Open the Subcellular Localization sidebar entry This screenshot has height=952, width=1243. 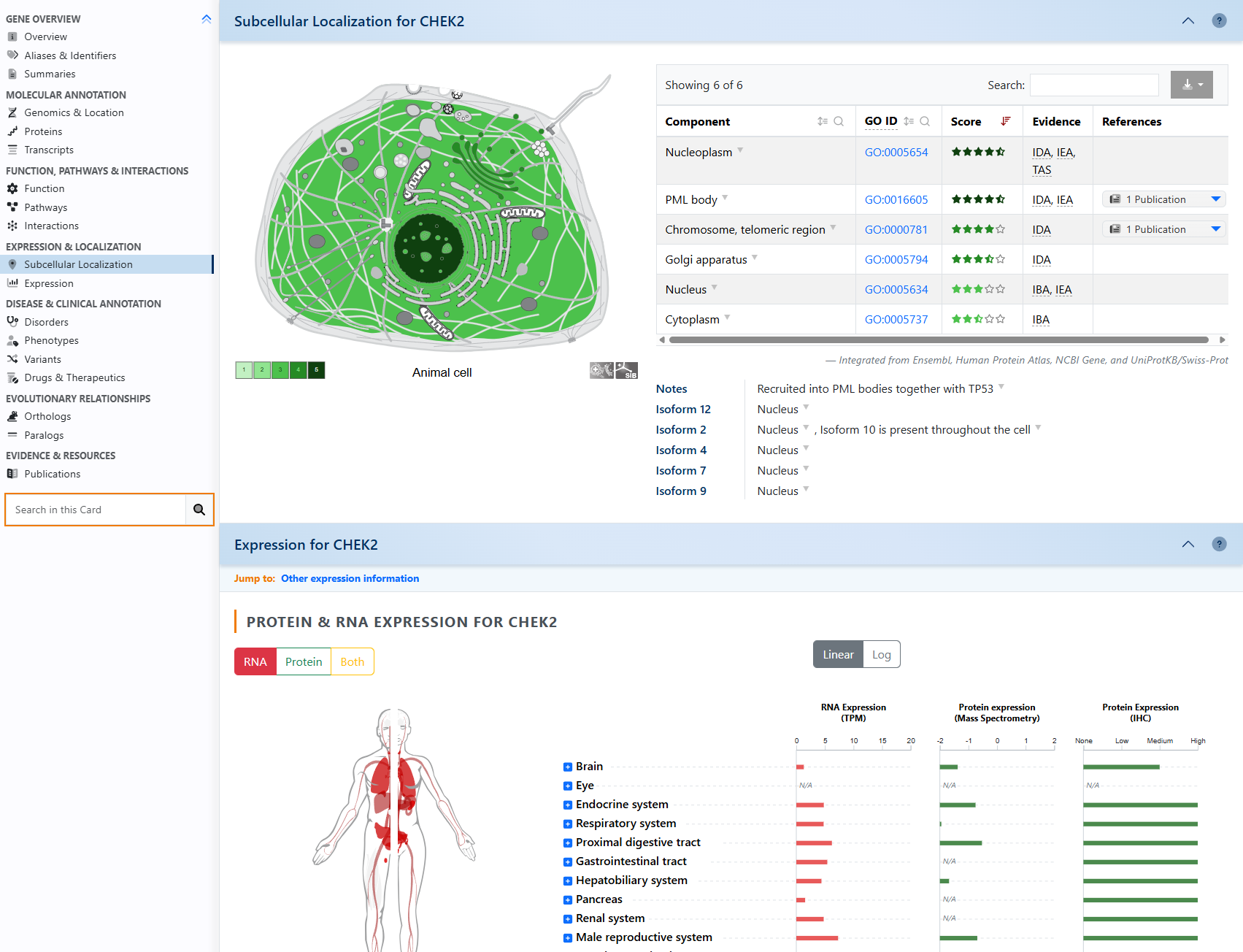(x=78, y=264)
